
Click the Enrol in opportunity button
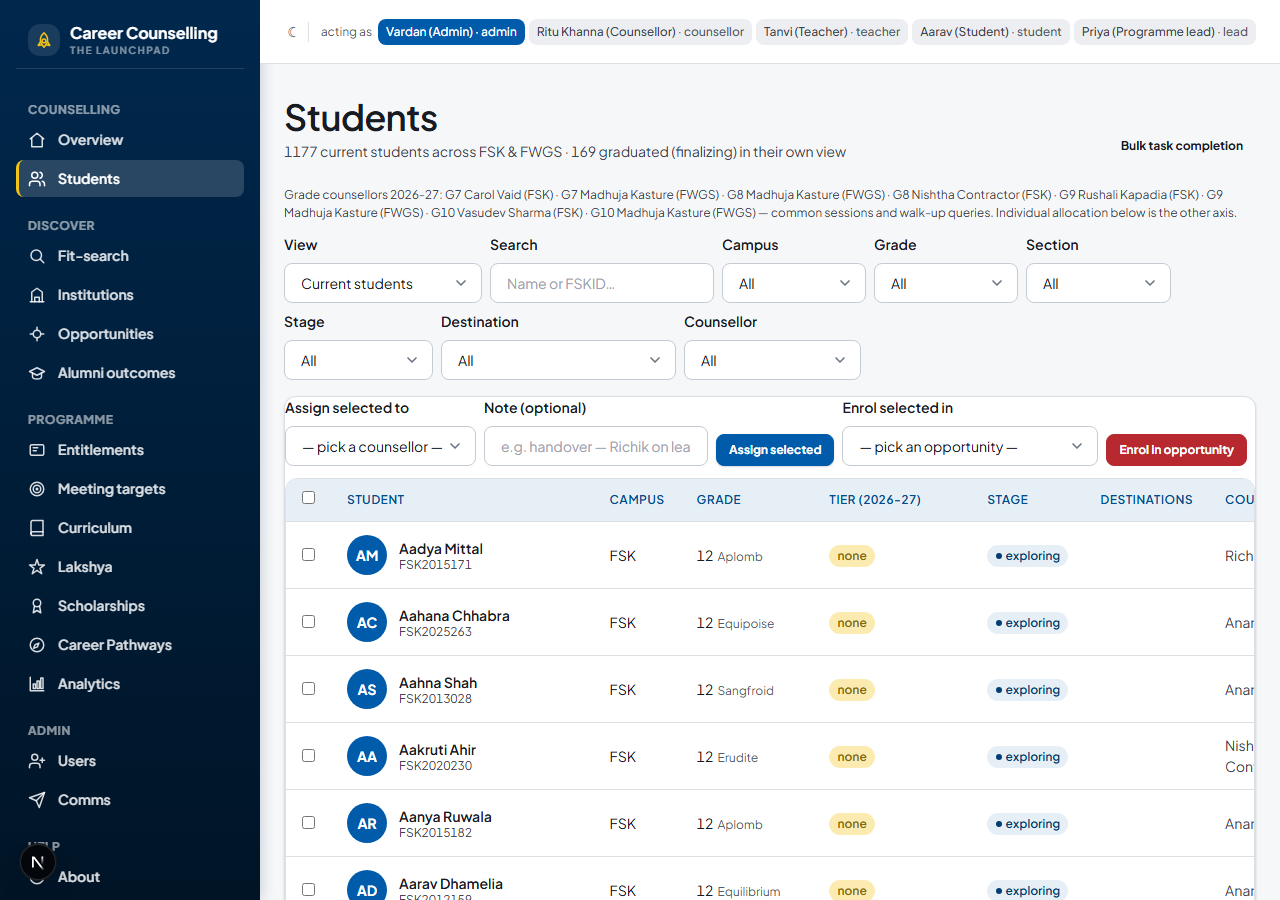pyautogui.click(x=1176, y=450)
